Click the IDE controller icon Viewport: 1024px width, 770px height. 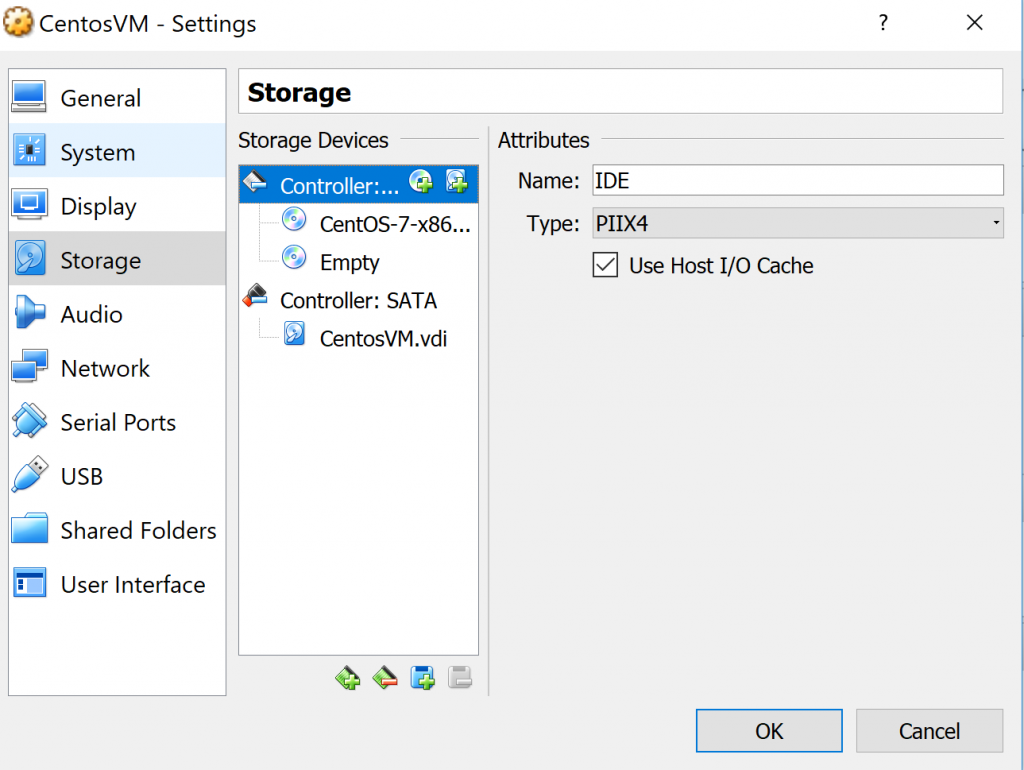point(255,181)
